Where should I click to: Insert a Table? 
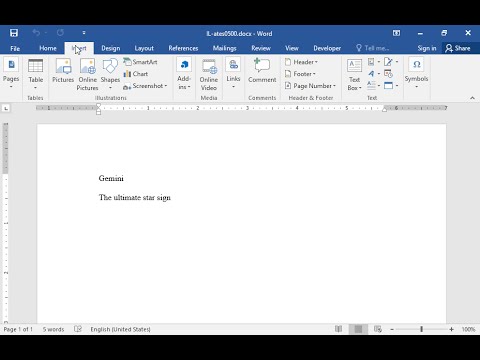pos(35,74)
